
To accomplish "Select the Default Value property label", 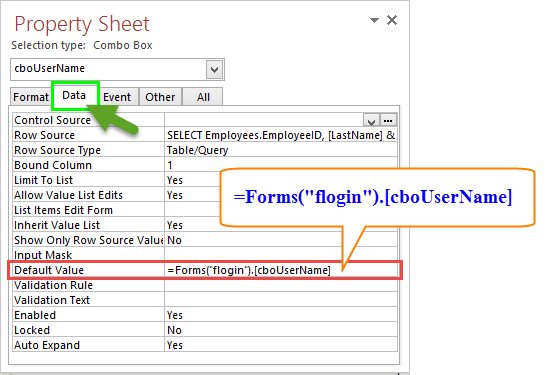I will coord(49,270).
